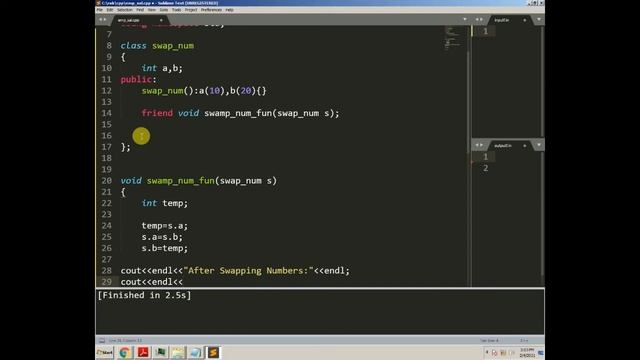Click the Sublime Text title bar icon
The height and width of the screenshot is (360, 640).
(98, 3)
